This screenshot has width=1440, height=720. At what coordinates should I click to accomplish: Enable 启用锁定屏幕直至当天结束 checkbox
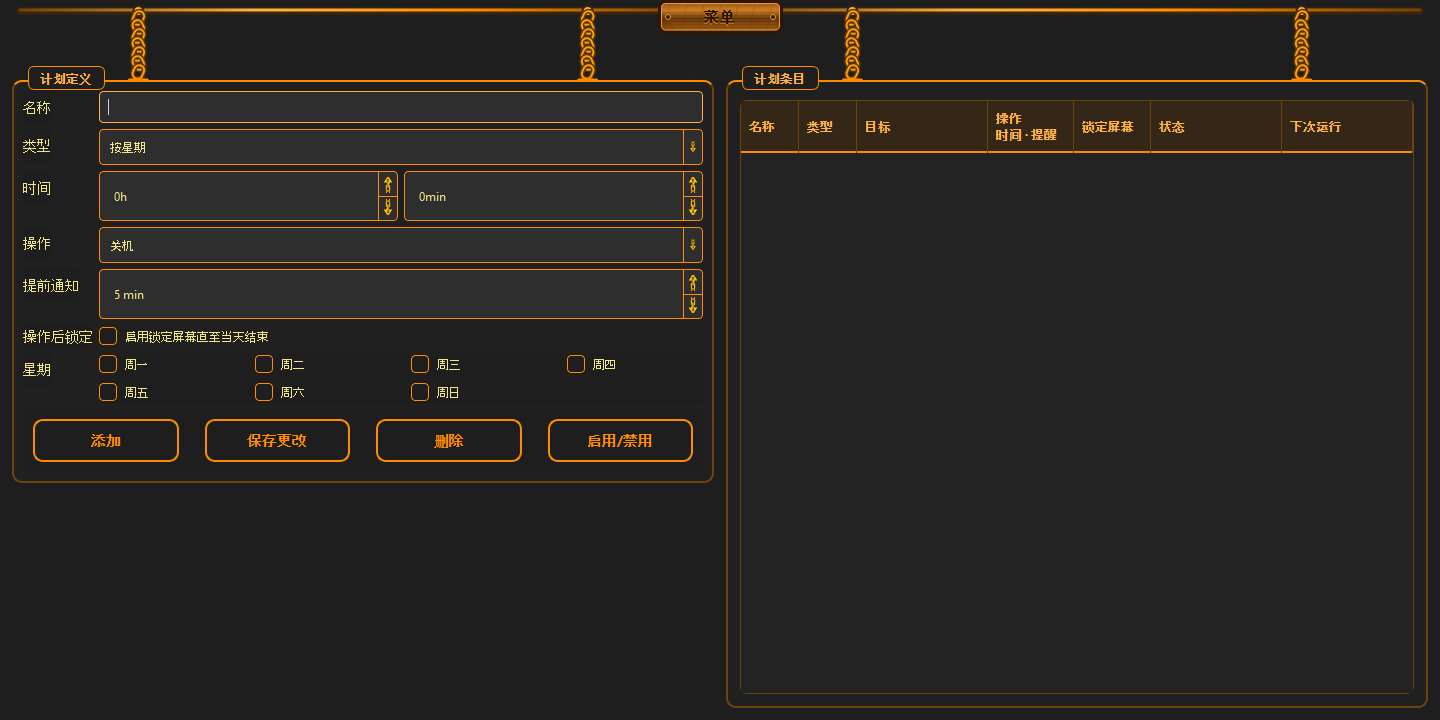click(x=108, y=336)
